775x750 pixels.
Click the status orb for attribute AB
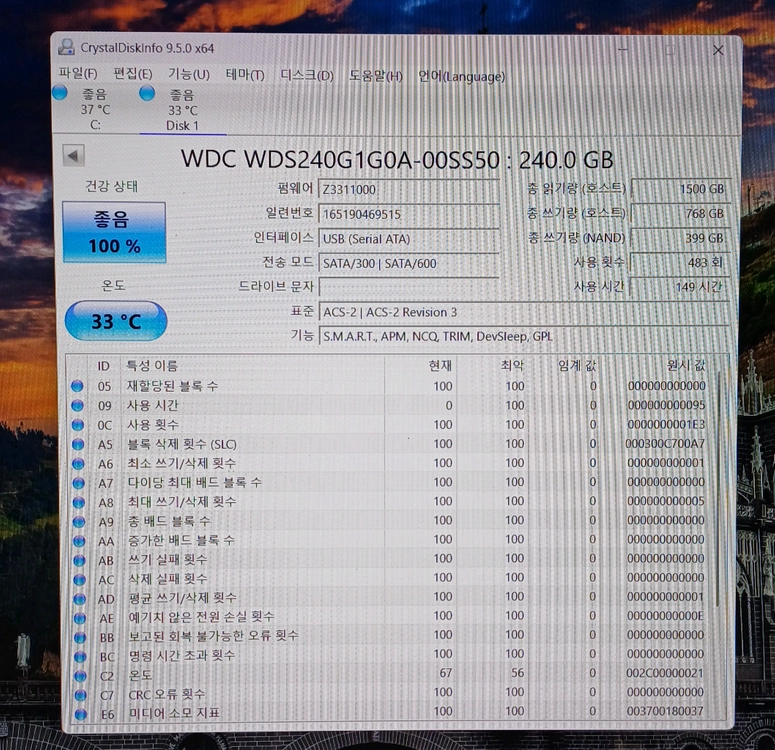point(79,560)
